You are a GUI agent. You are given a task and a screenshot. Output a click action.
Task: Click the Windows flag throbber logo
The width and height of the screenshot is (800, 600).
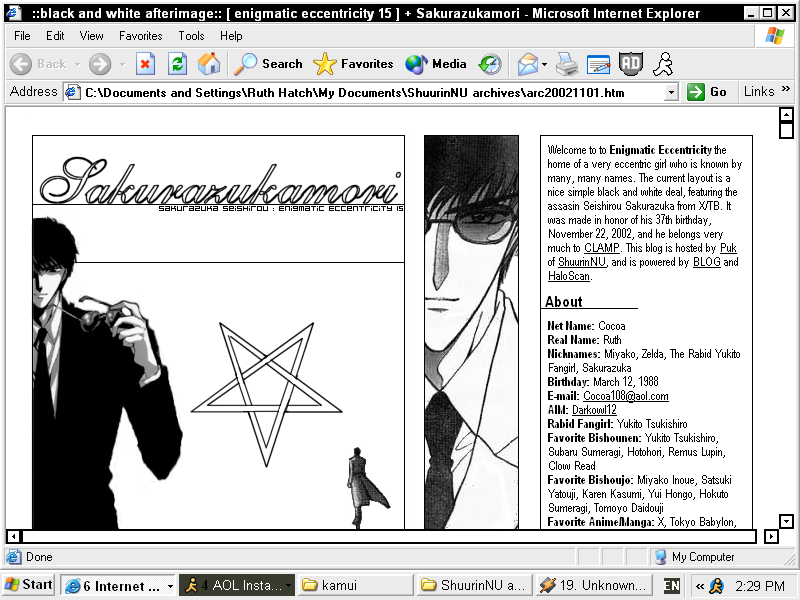click(x=774, y=36)
